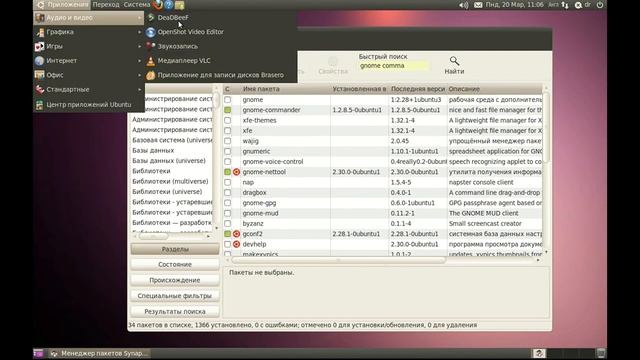Open the help icon in top panel
The image size is (640, 360).
169,5
